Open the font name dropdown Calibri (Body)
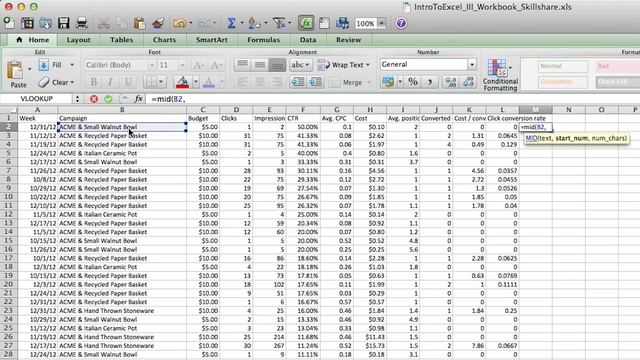 151,65
